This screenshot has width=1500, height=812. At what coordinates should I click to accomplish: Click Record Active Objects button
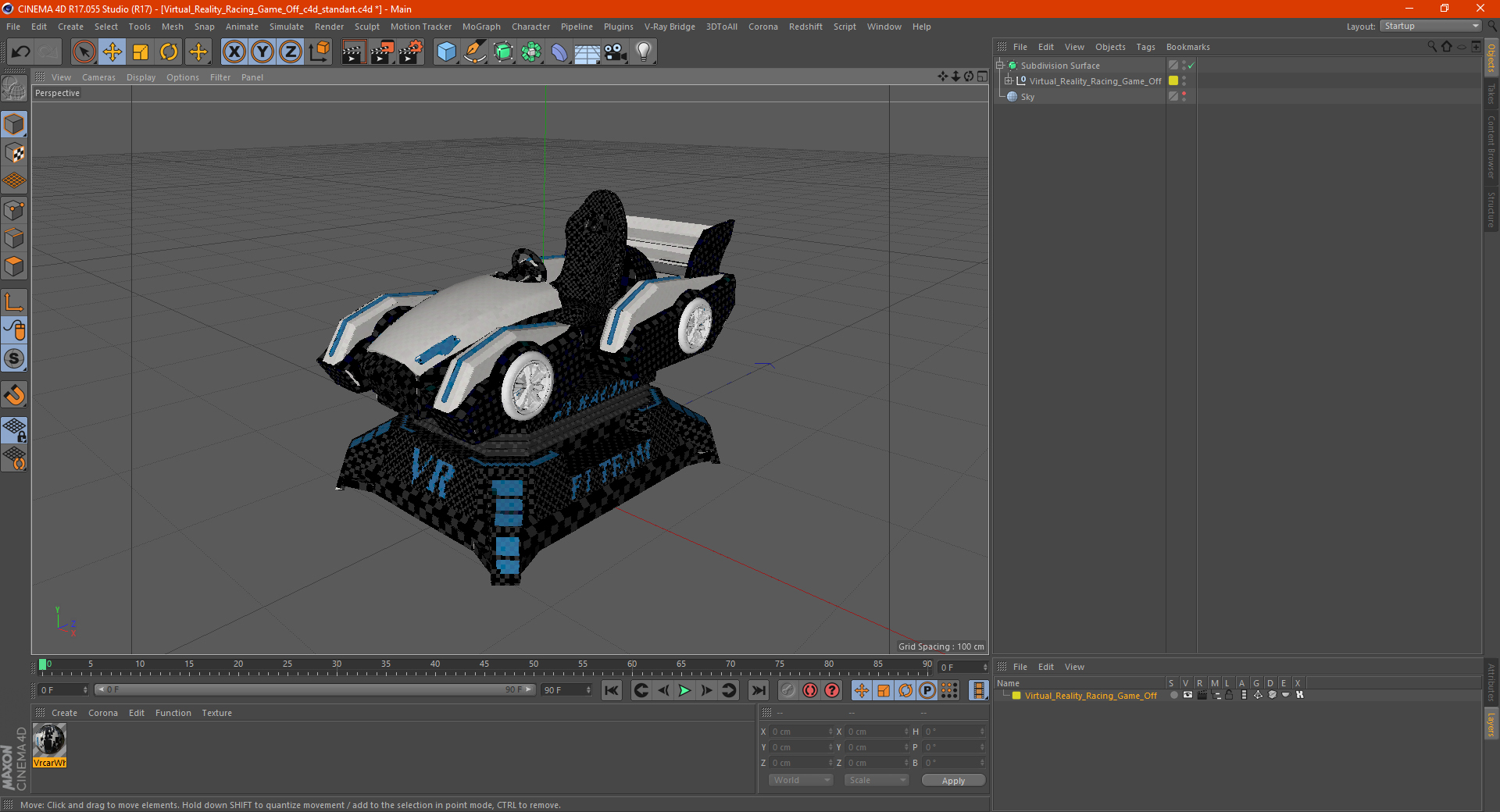coord(787,690)
